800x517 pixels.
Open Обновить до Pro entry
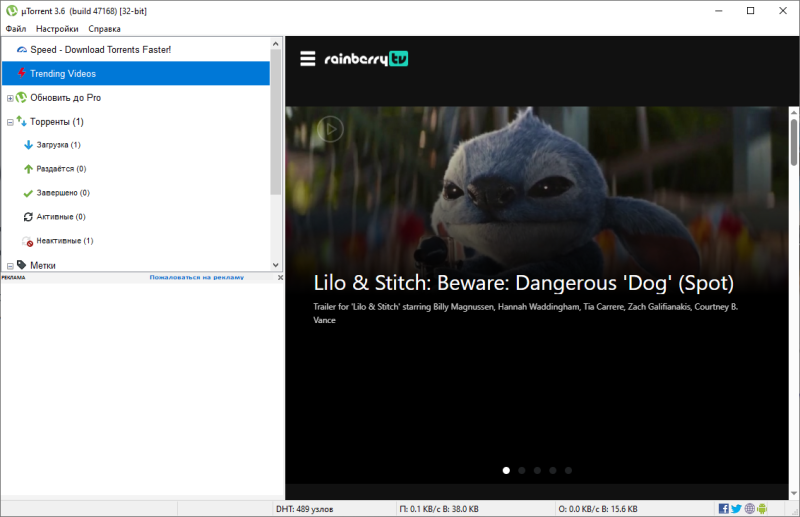pyautogui.click(x=65, y=97)
